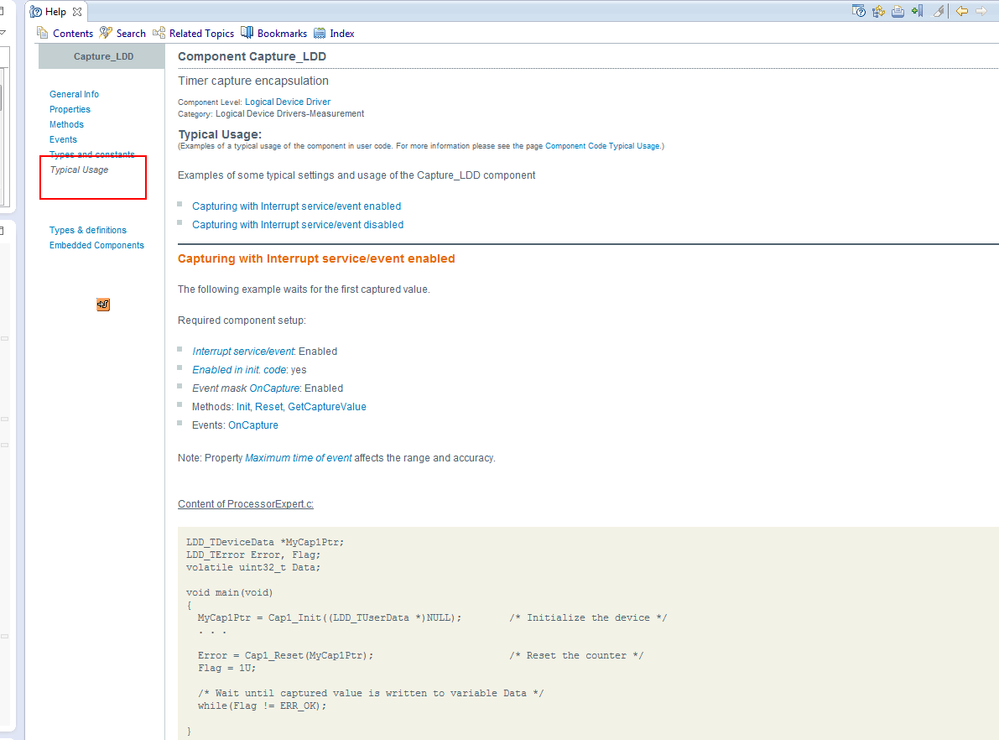Click Timer capture encapsulation subtitle
This screenshot has height=740, width=999.
click(254, 81)
